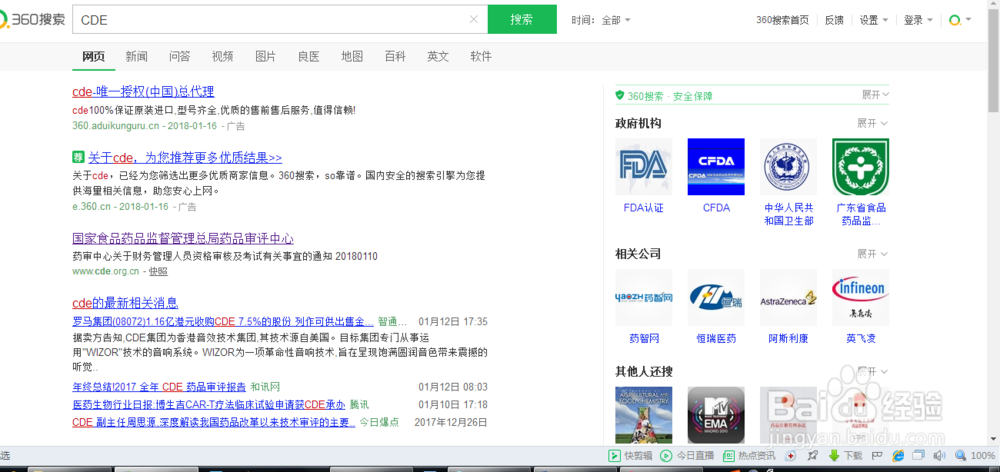Click the 广东省食品药品监 green logo

(860, 166)
